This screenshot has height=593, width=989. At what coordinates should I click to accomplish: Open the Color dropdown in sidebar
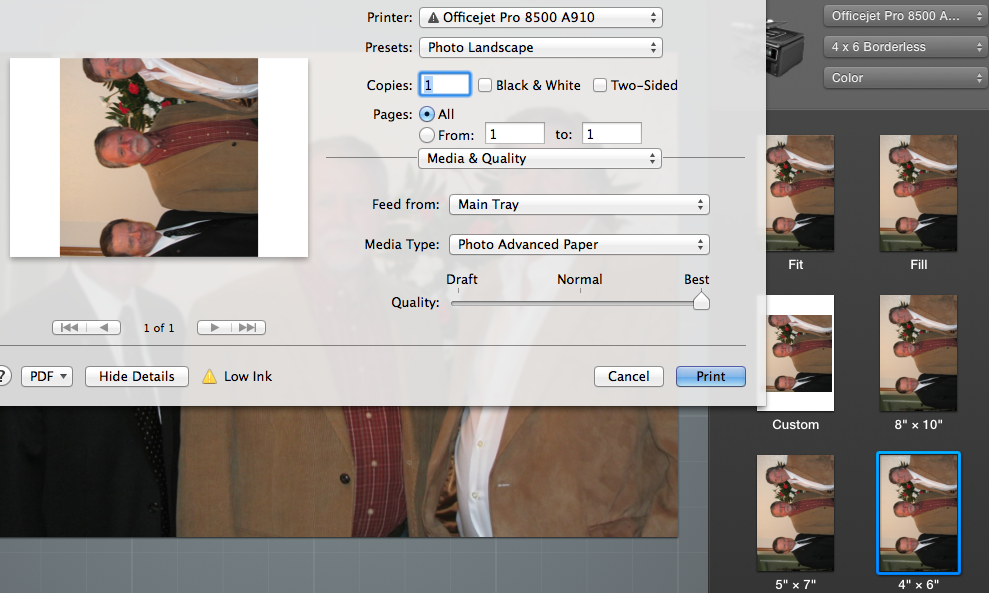tap(905, 78)
